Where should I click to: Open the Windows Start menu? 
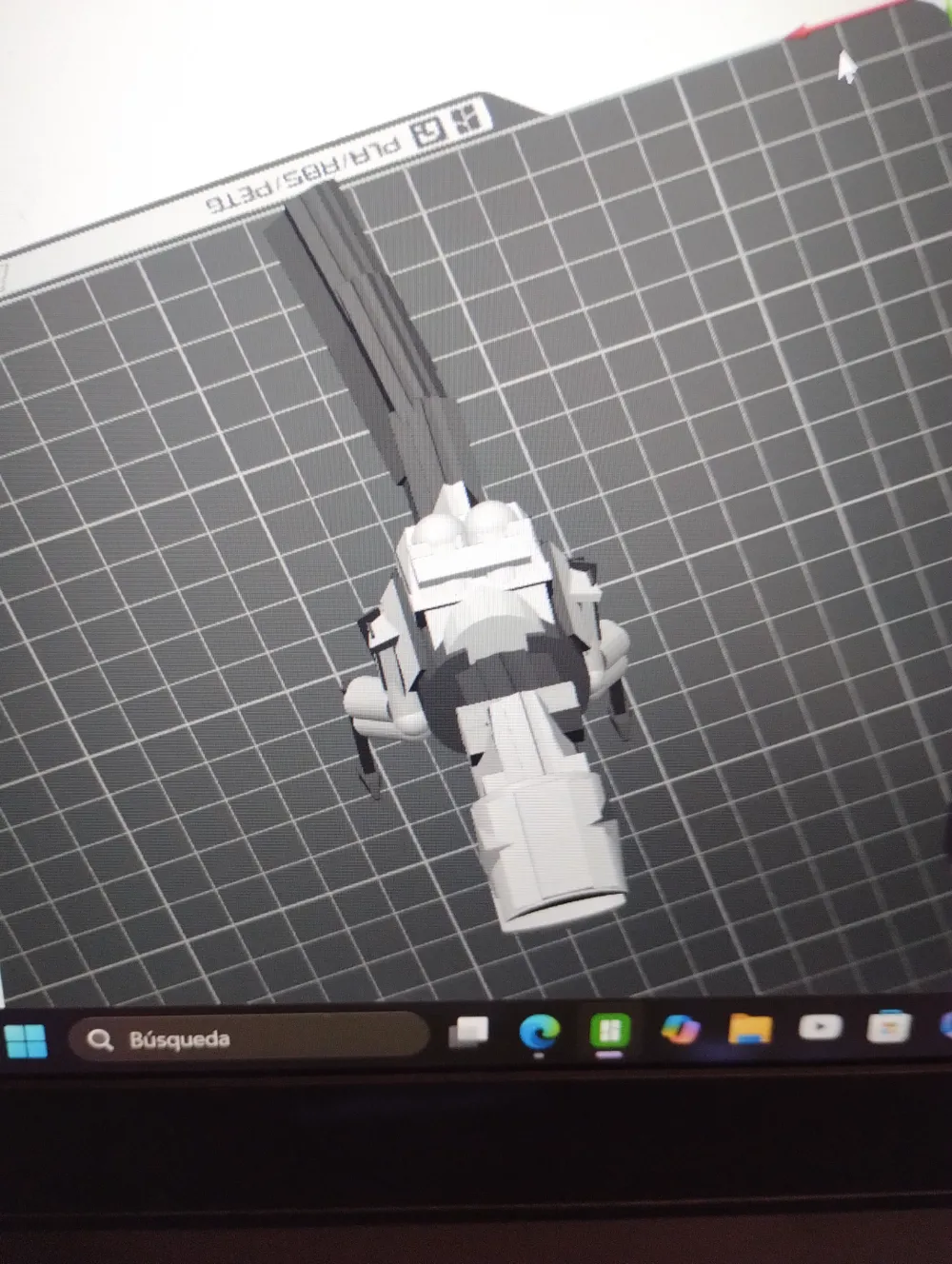26,1038
